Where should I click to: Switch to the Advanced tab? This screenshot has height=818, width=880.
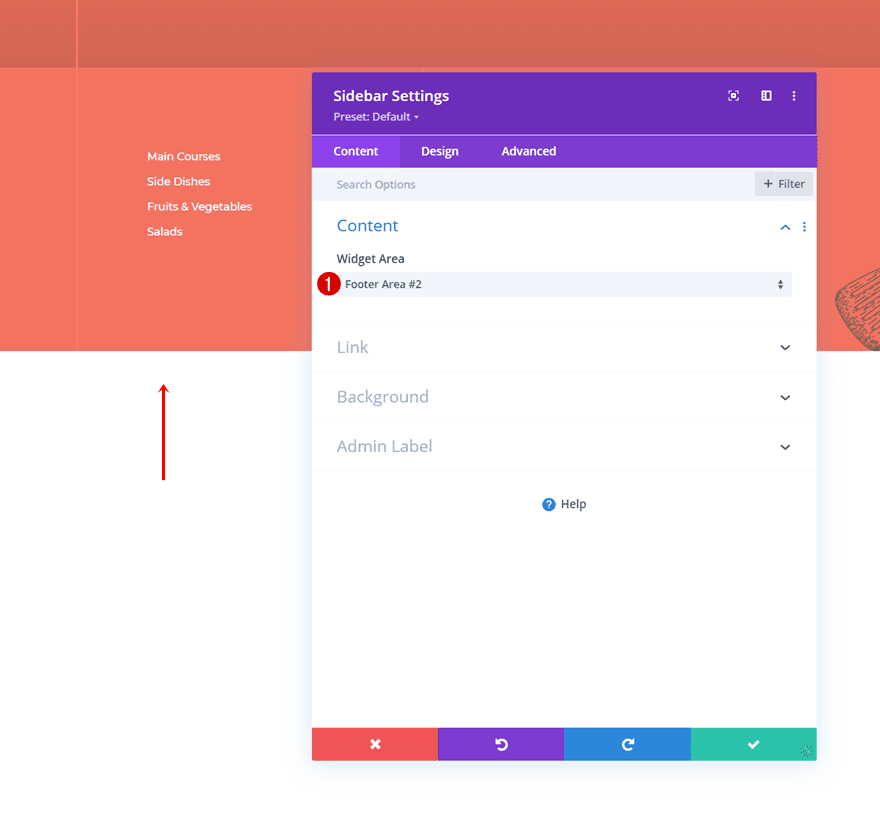tap(528, 151)
